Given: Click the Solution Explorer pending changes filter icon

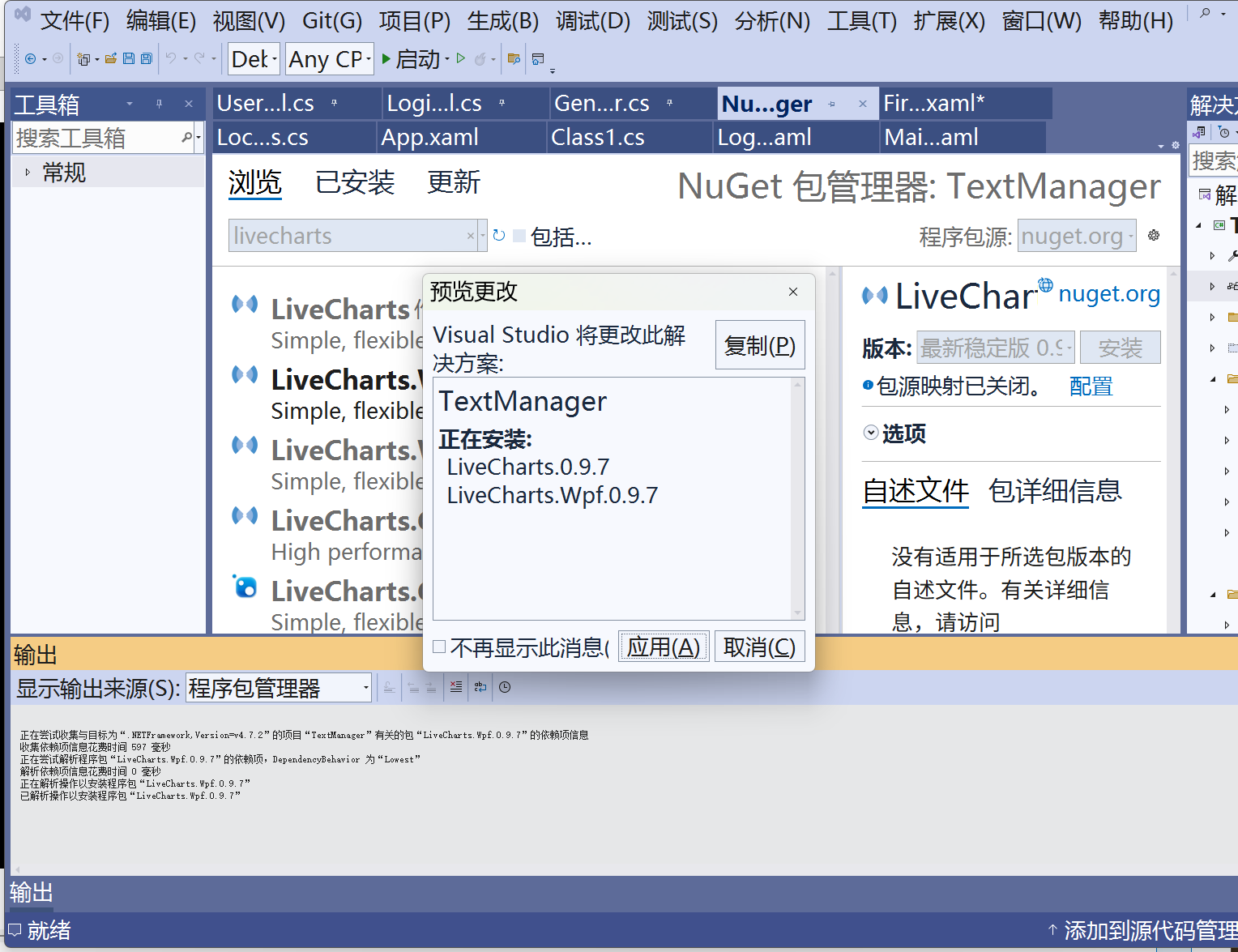Looking at the screenshot, I should point(1223,132).
